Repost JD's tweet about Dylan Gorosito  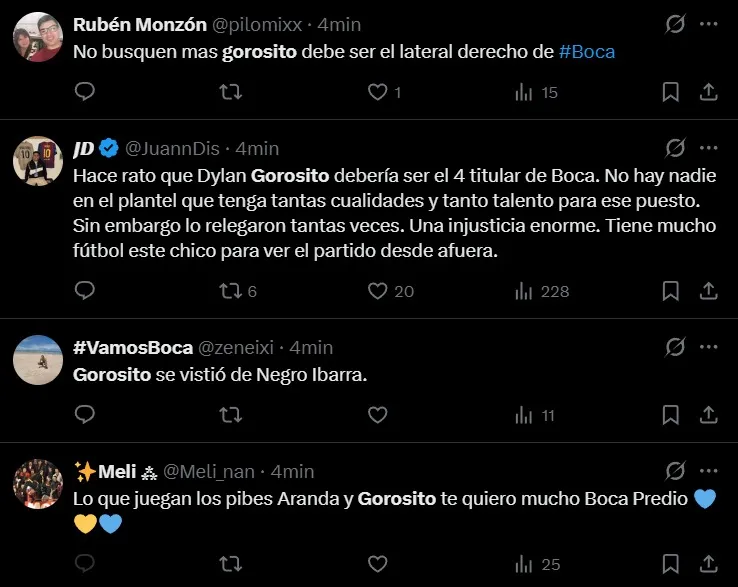coord(230,291)
